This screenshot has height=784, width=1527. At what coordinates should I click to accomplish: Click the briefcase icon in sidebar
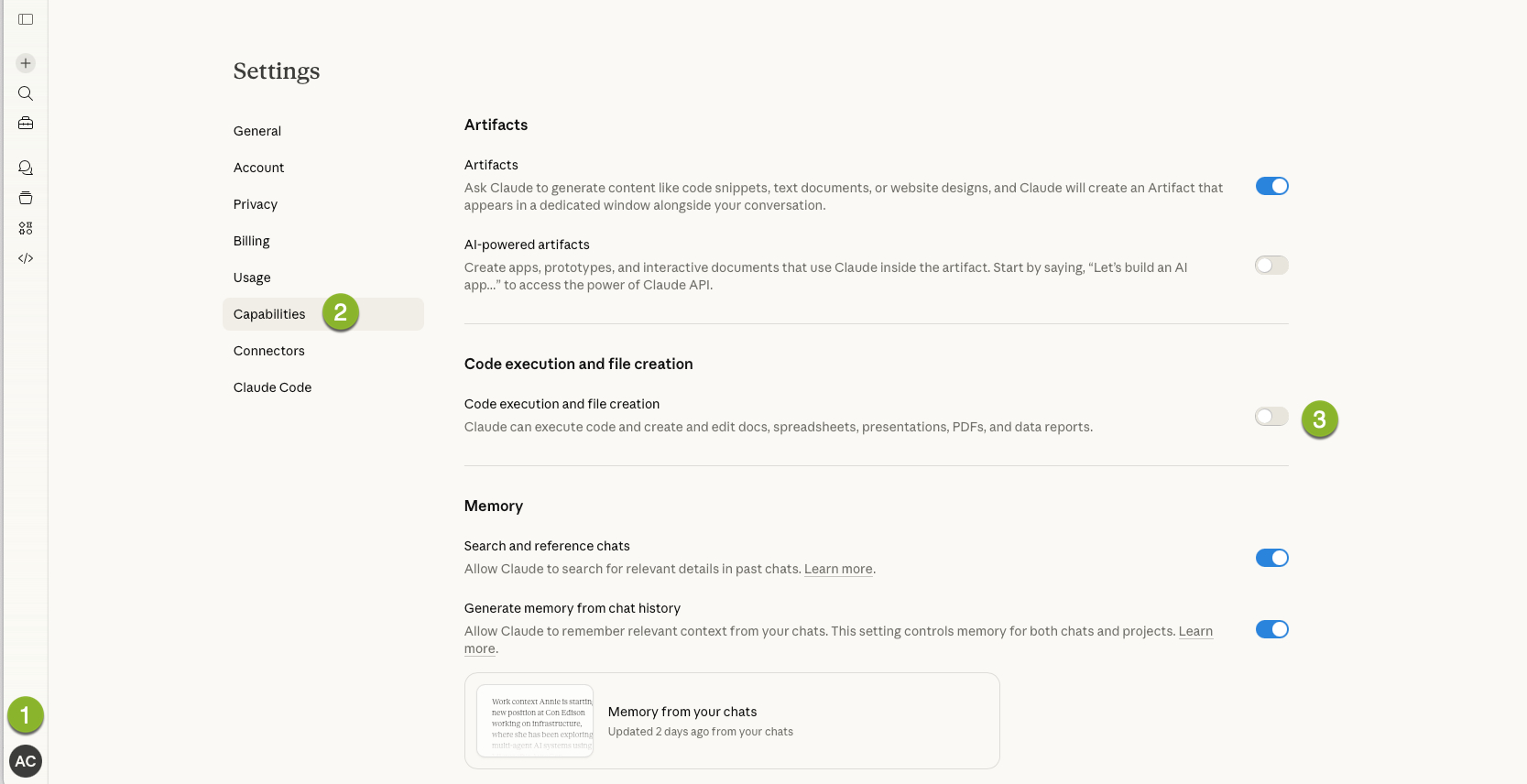tap(26, 124)
